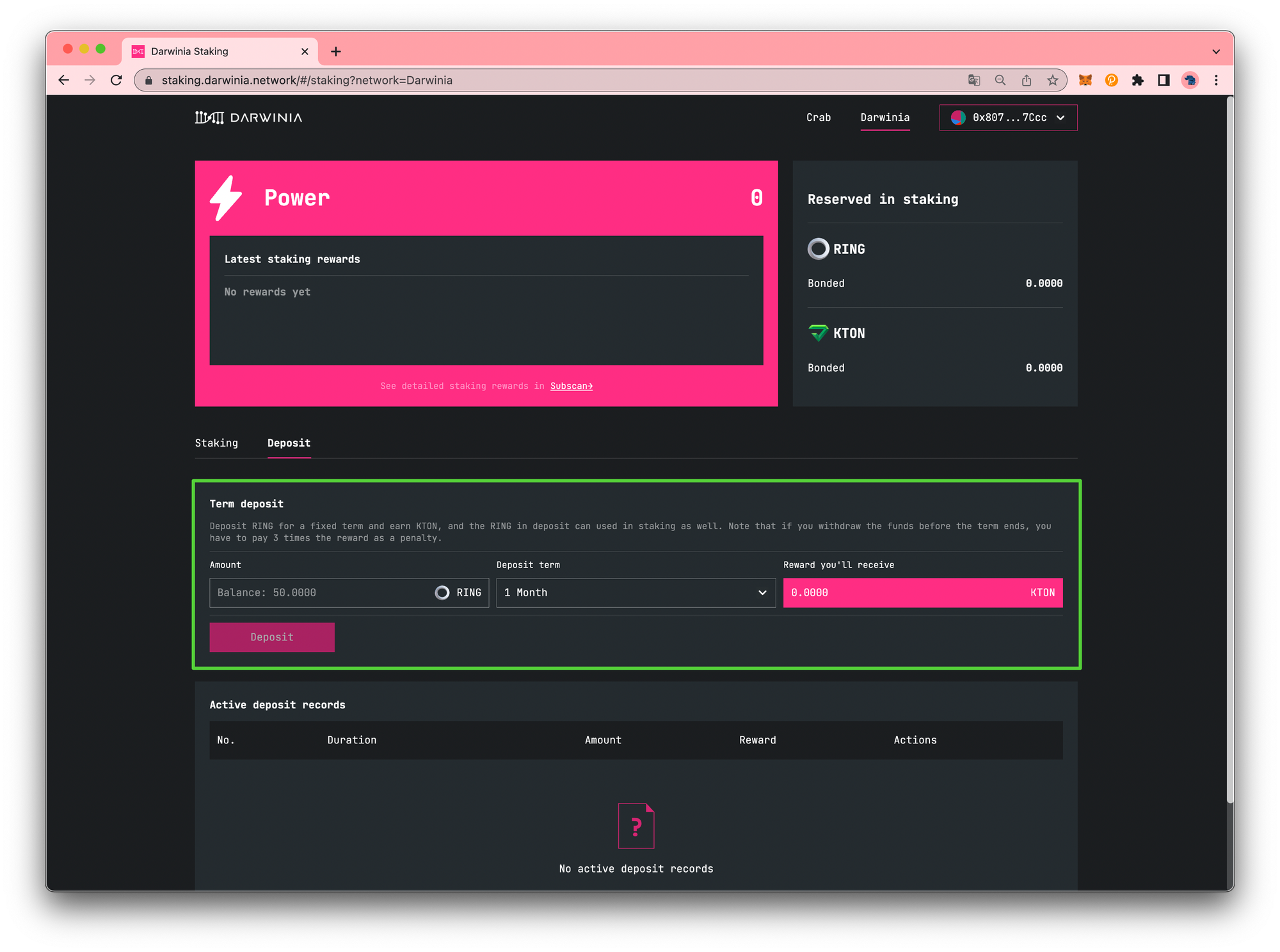This screenshot has width=1280, height=952.
Task: Bookmark this page with star icon
Action: coord(1052,80)
